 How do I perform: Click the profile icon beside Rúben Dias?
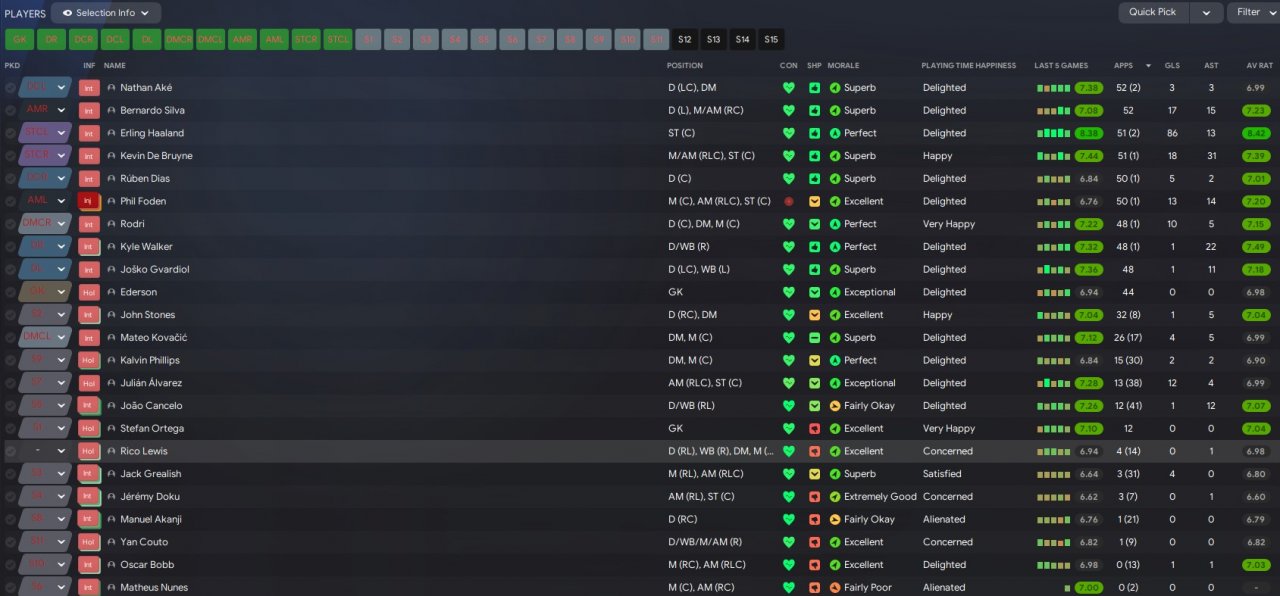click(112, 178)
